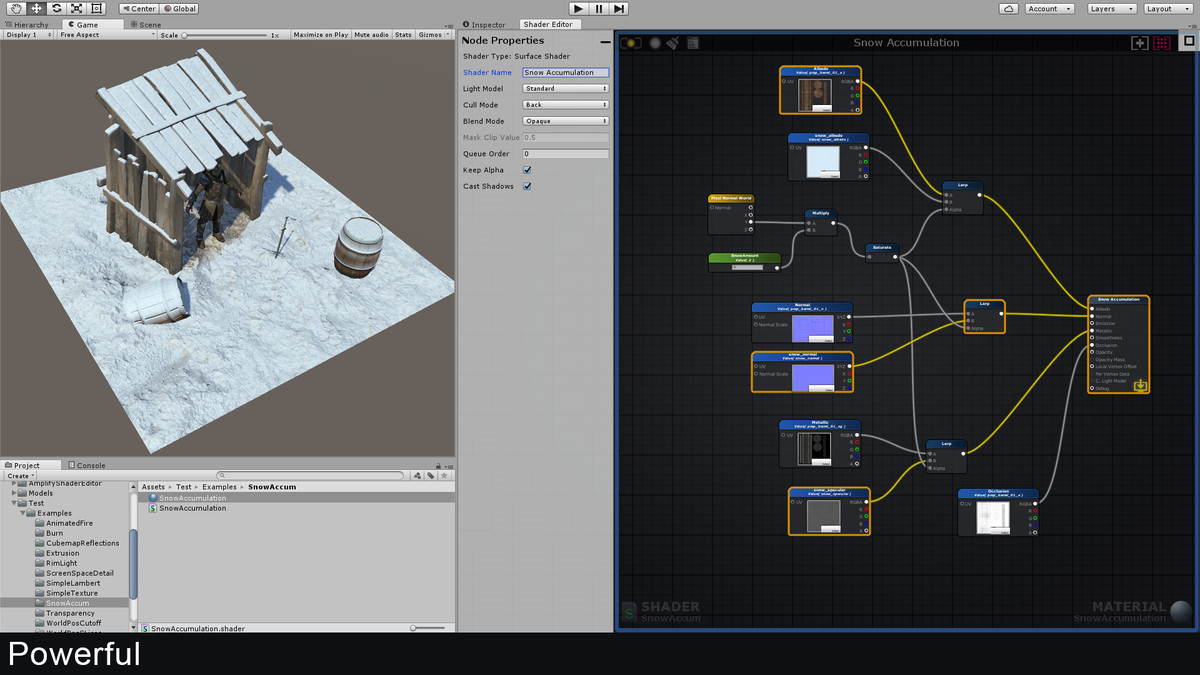Collapse the Test folder in project tree
The height and width of the screenshot is (675, 1200).
point(14,503)
